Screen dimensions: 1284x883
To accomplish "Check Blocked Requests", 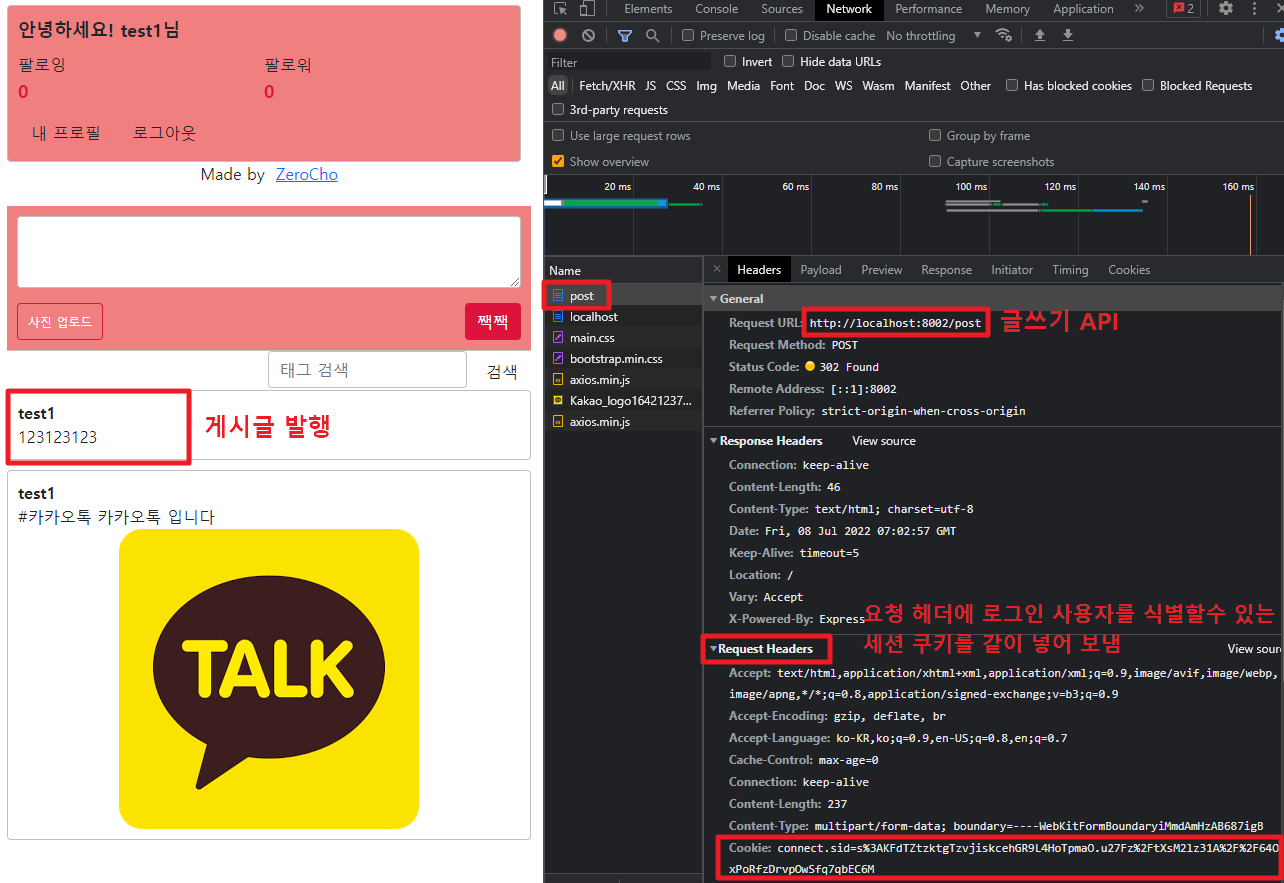I will 1148,85.
